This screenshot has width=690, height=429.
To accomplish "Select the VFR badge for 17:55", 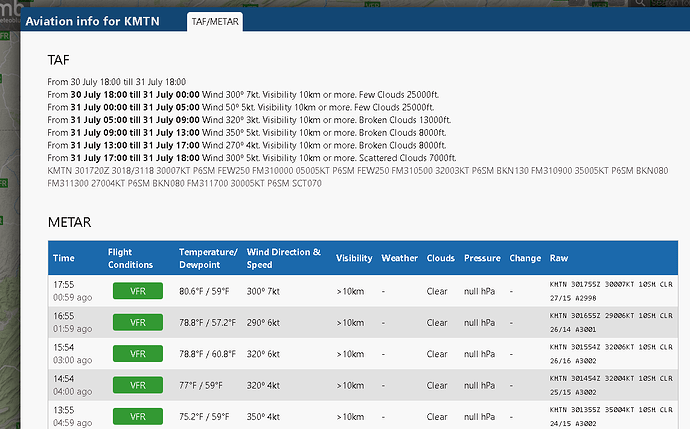I will click(x=138, y=291).
